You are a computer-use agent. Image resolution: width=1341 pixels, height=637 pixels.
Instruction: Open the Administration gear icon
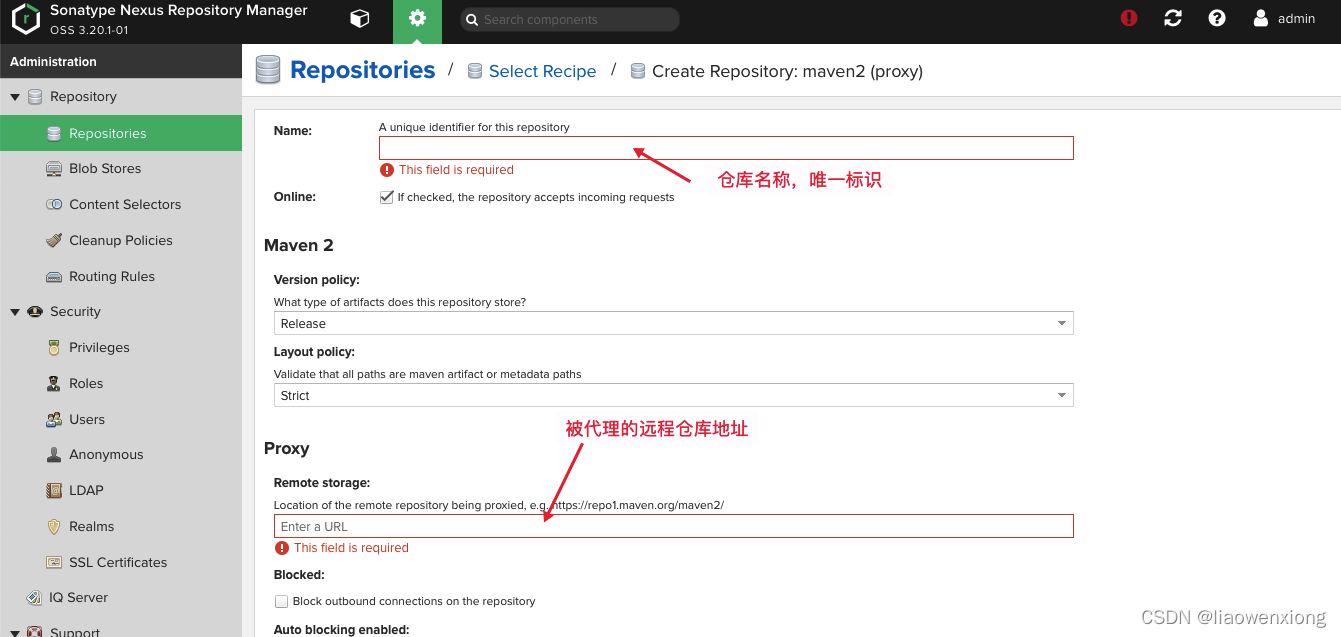[x=417, y=18]
